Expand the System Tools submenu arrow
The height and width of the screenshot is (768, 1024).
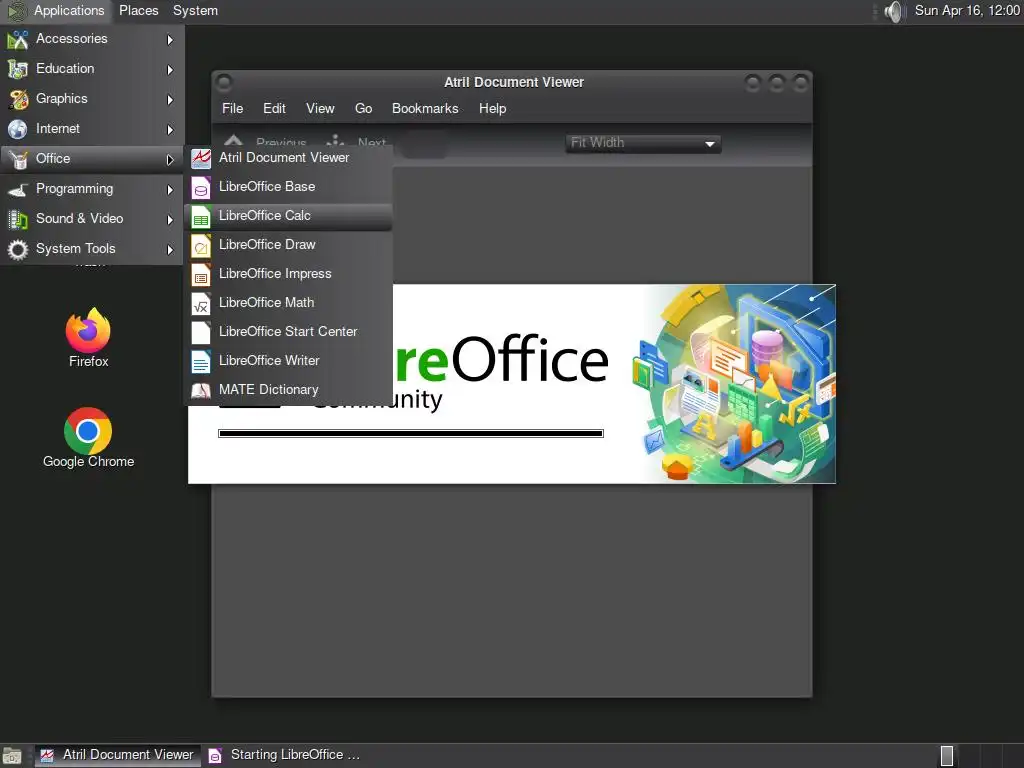(x=170, y=249)
